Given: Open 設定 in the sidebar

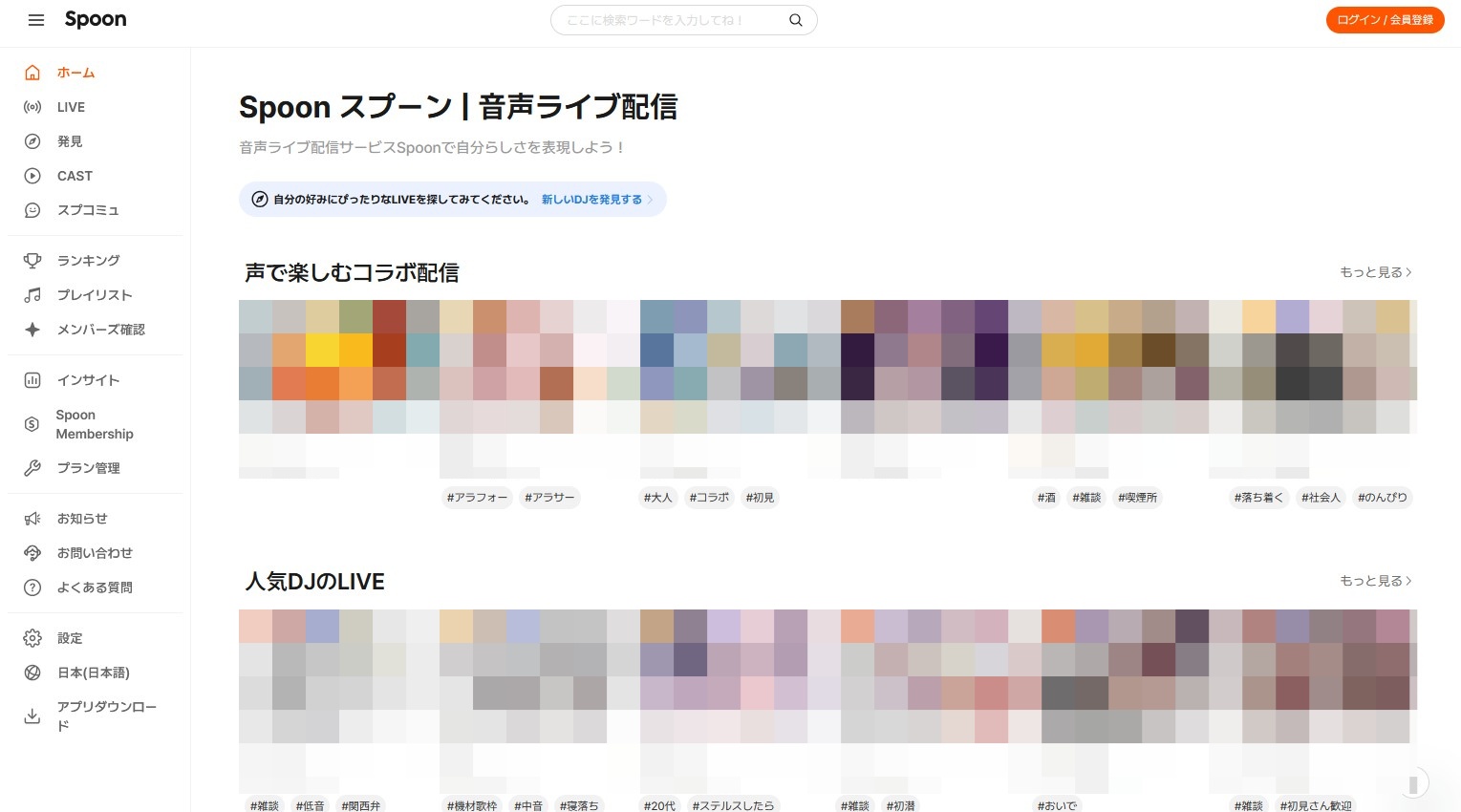Looking at the screenshot, I should (96, 638).
